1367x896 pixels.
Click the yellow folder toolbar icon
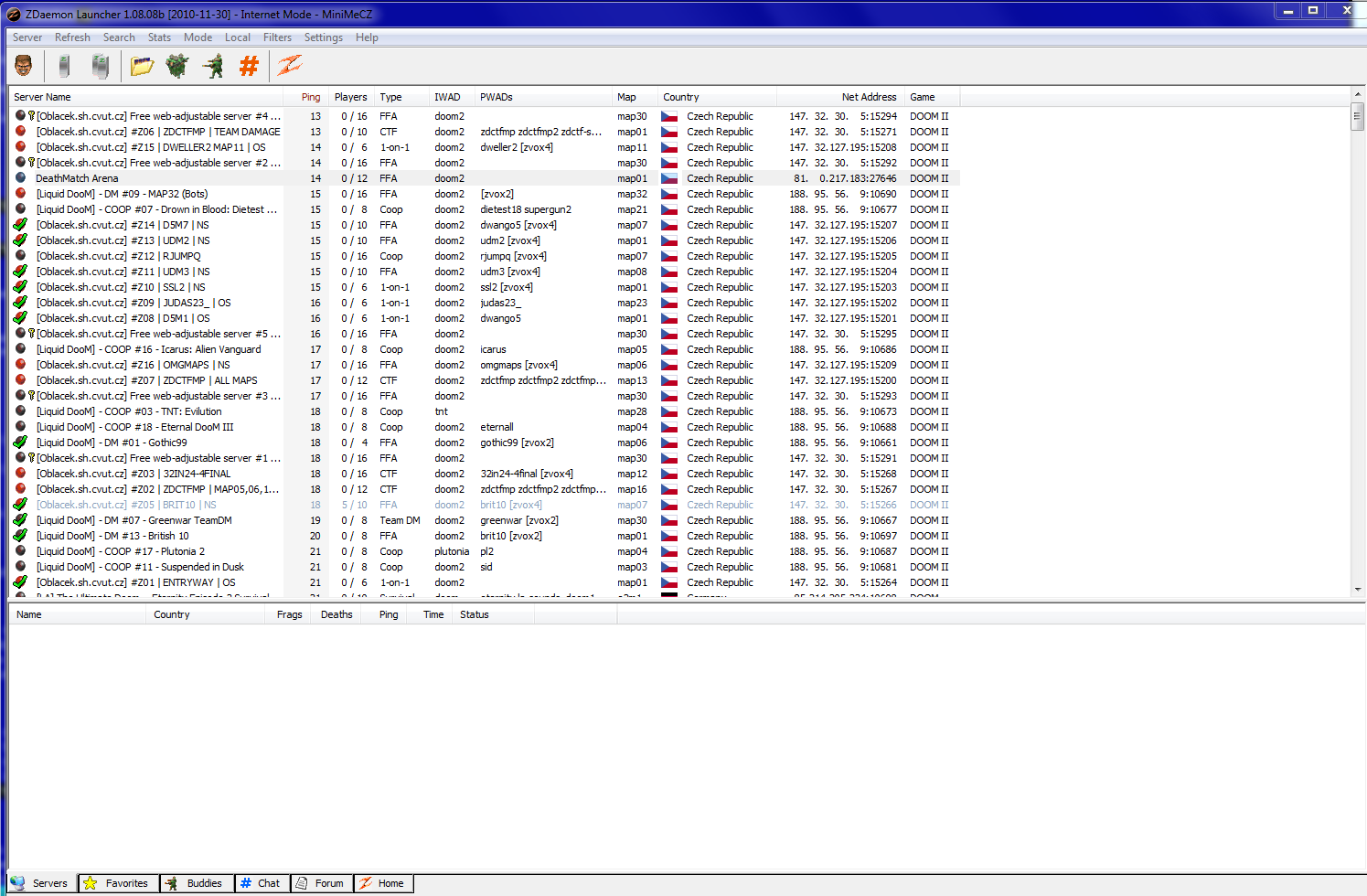142,65
